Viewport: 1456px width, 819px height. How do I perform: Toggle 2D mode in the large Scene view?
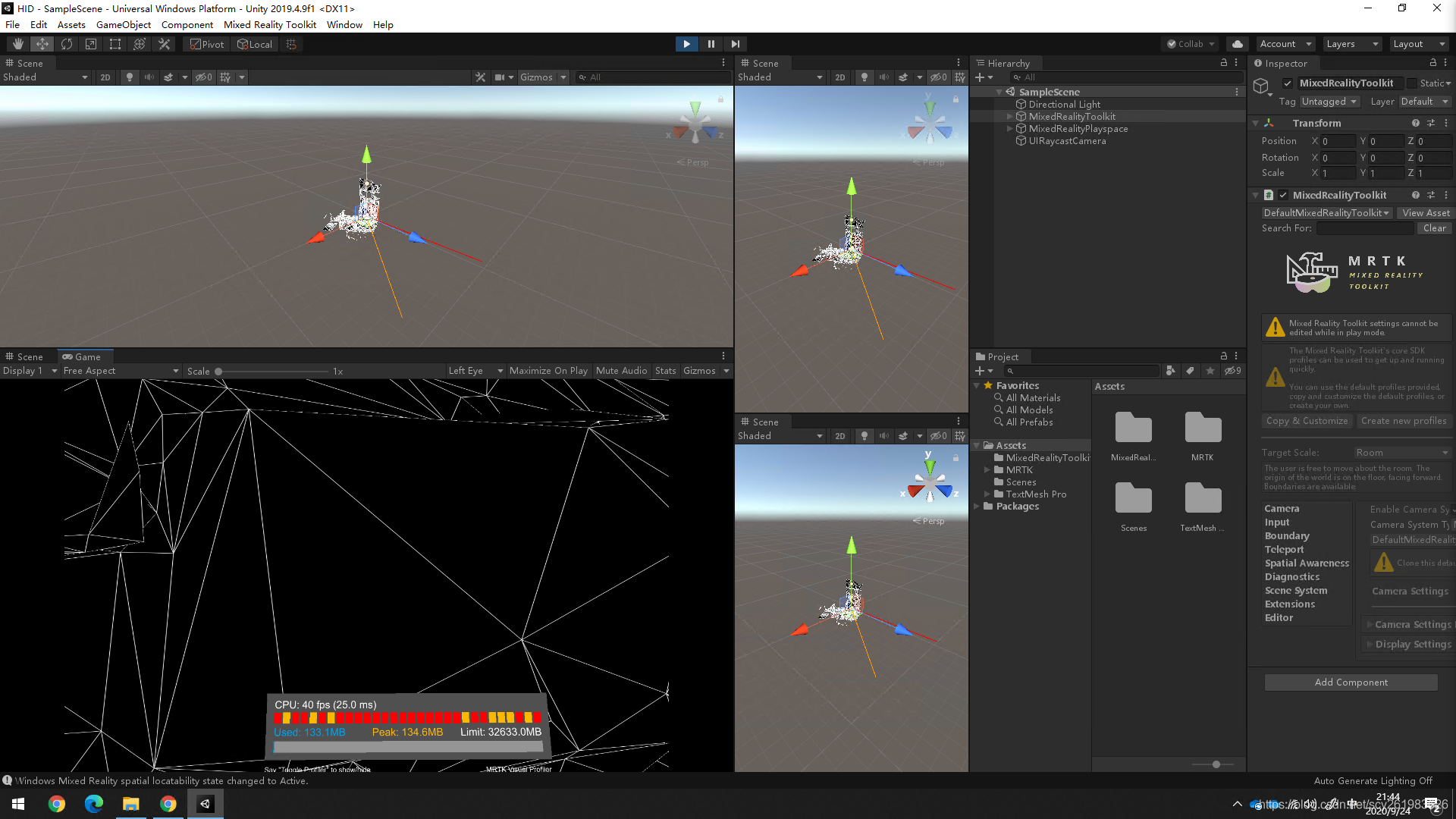coord(105,77)
